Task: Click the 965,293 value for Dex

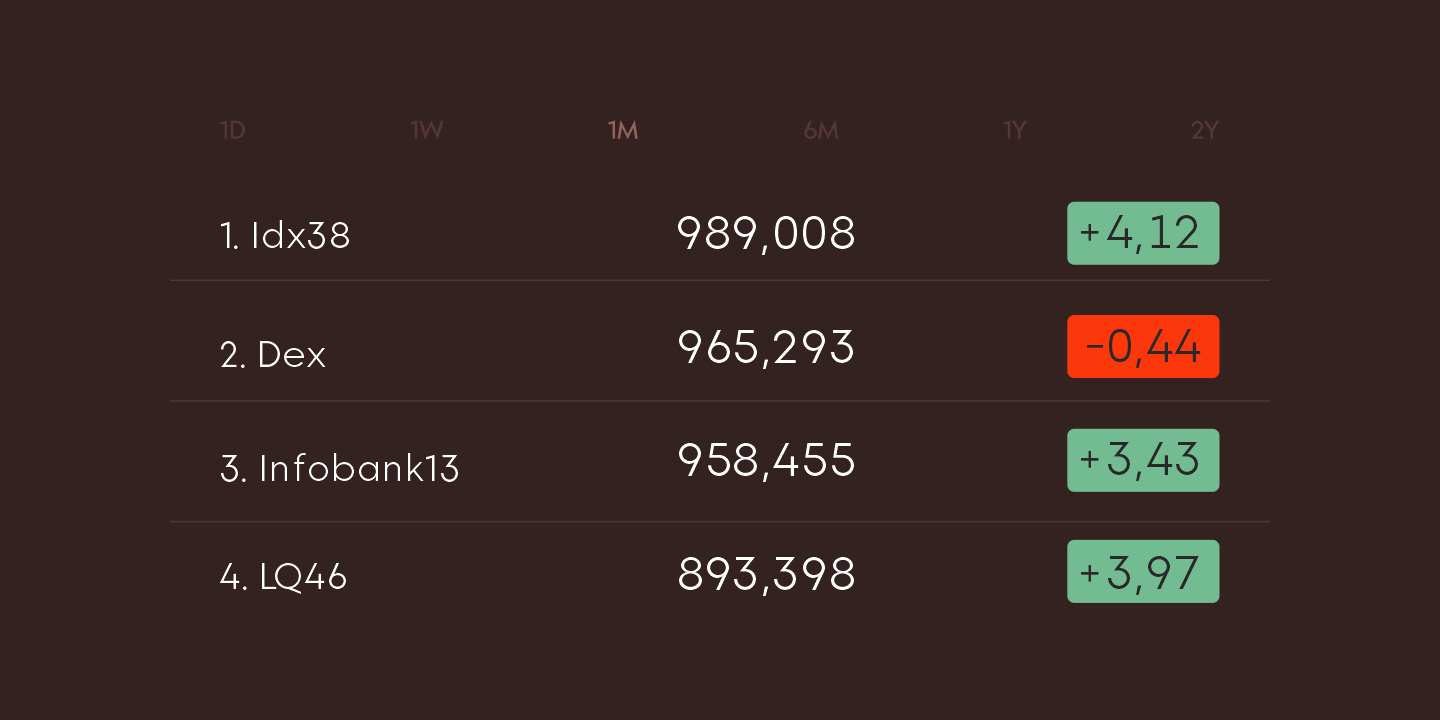Action: (x=766, y=348)
